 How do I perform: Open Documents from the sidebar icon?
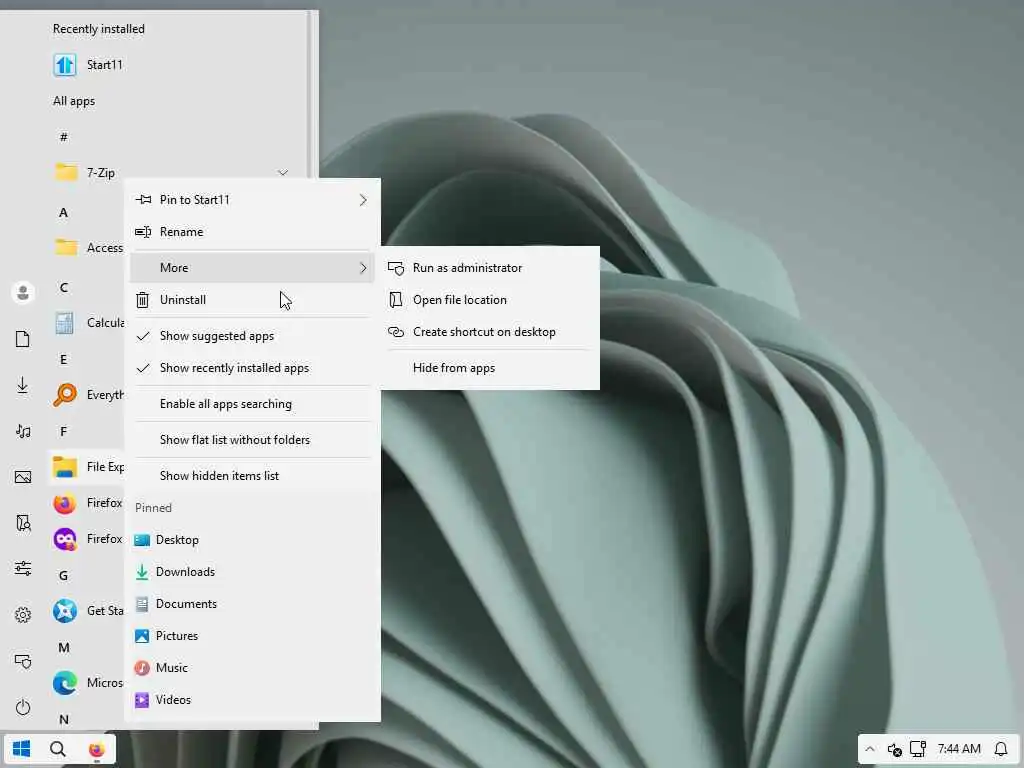(23, 339)
